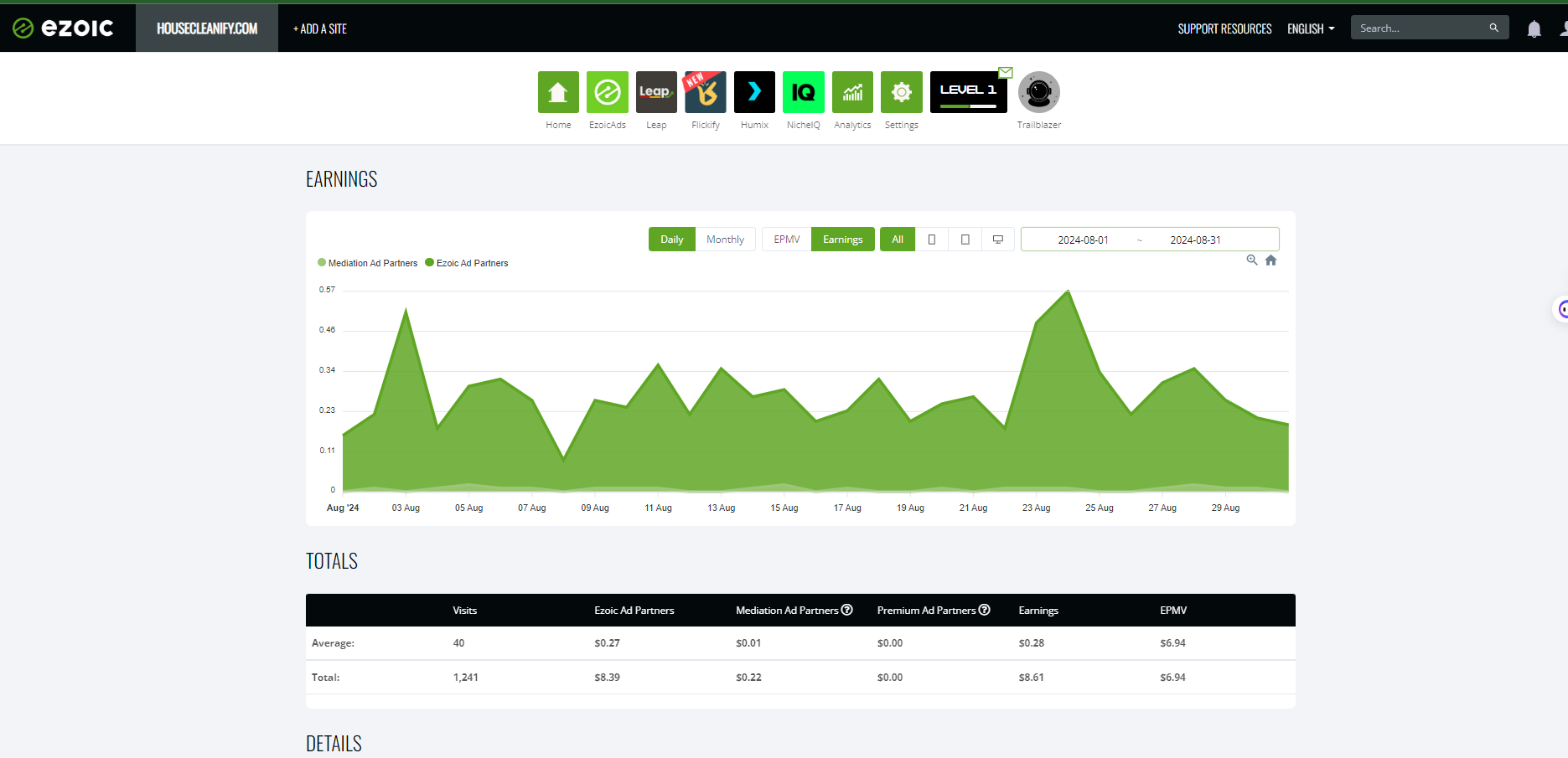Image resolution: width=1568 pixels, height=758 pixels.
Task: Open the Home dashboard icon
Action: [558, 92]
